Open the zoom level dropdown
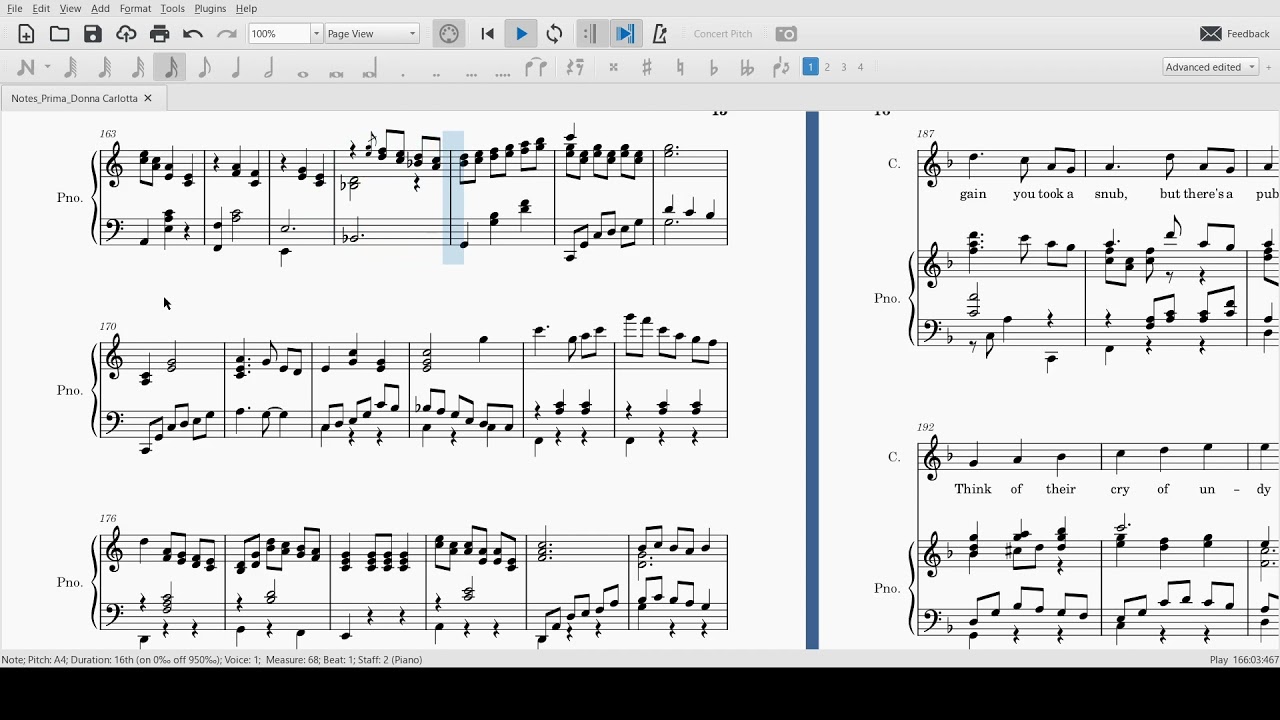The width and height of the screenshot is (1280, 720). click(316, 34)
